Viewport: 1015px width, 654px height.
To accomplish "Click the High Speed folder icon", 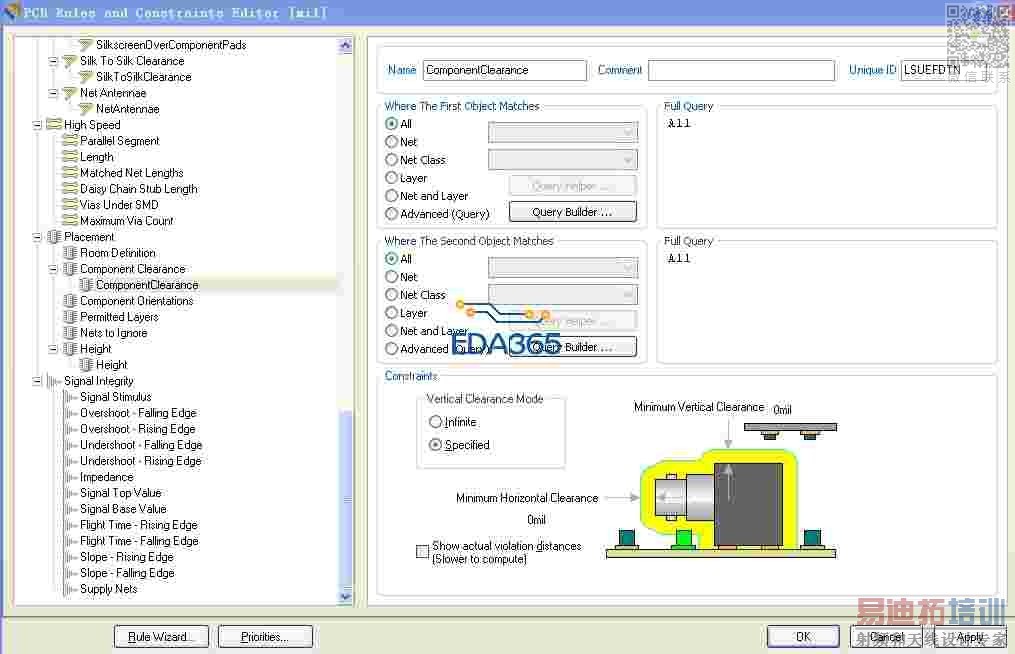I will click(x=54, y=124).
